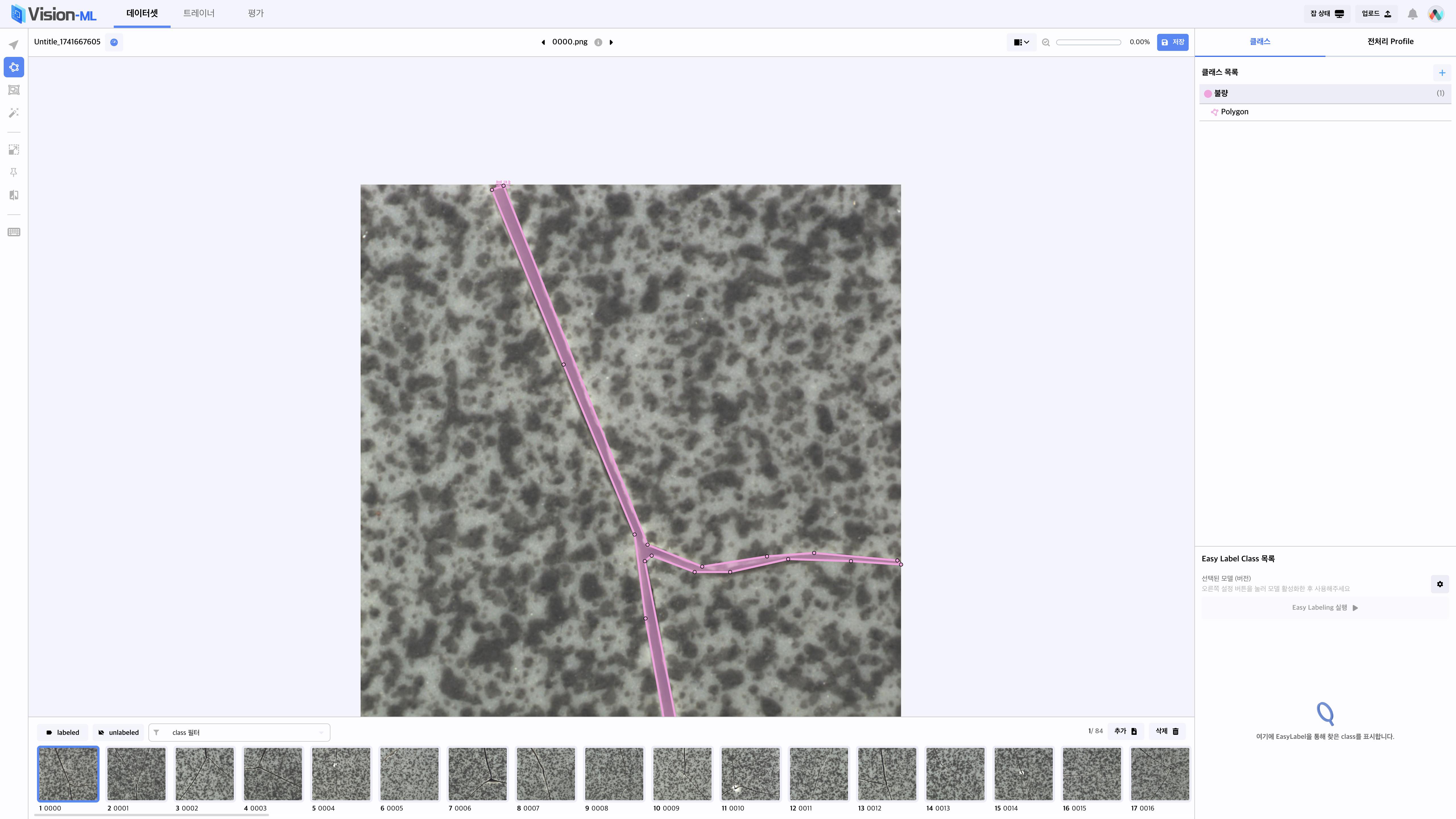1456x819 pixels.
Task: Select the magic wand tool
Action: click(14, 113)
